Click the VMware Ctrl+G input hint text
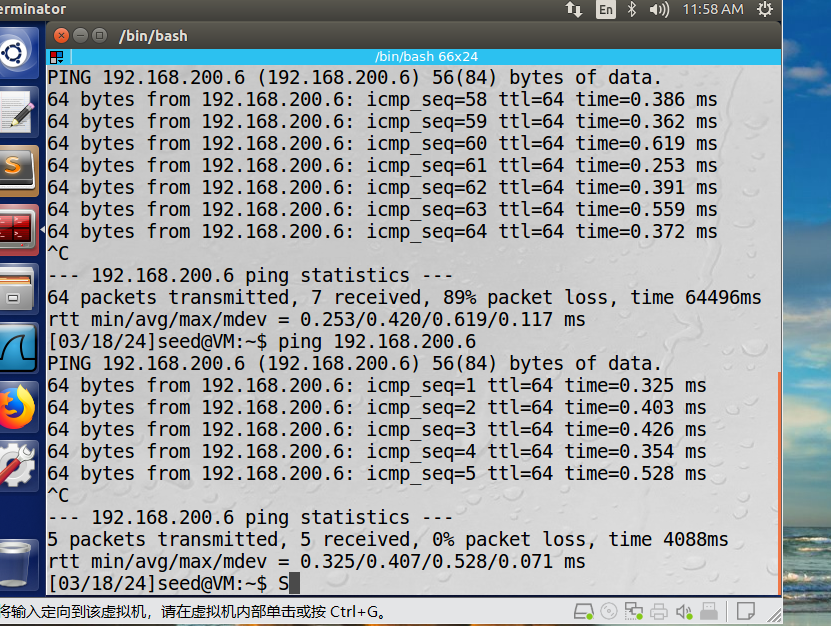This screenshot has width=831, height=626. pyautogui.click(x=192, y=612)
